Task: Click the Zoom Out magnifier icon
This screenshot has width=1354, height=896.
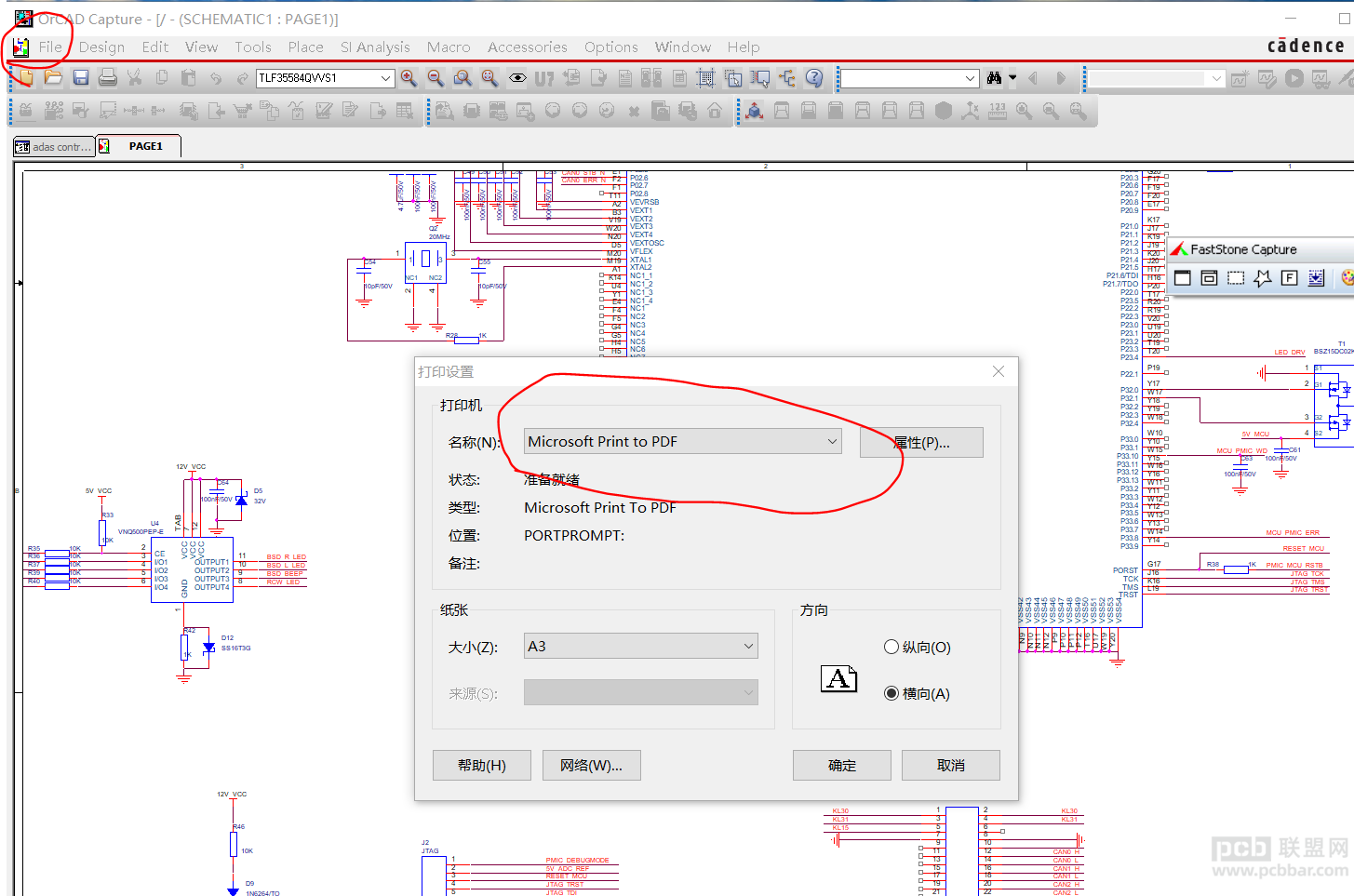Action: pos(436,78)
